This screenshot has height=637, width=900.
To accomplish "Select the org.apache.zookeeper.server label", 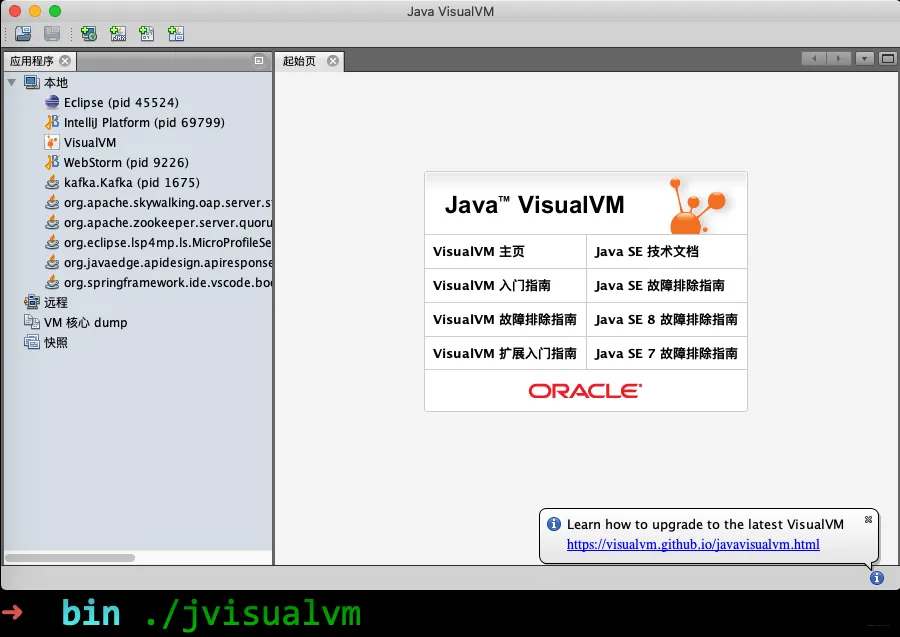I will [x=168, y=223].
